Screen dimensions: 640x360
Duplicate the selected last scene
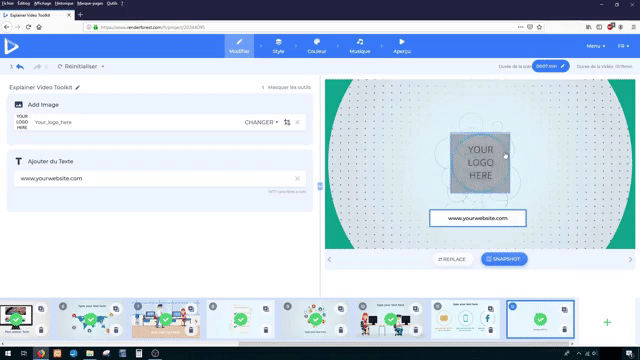(x=564, y=310)
